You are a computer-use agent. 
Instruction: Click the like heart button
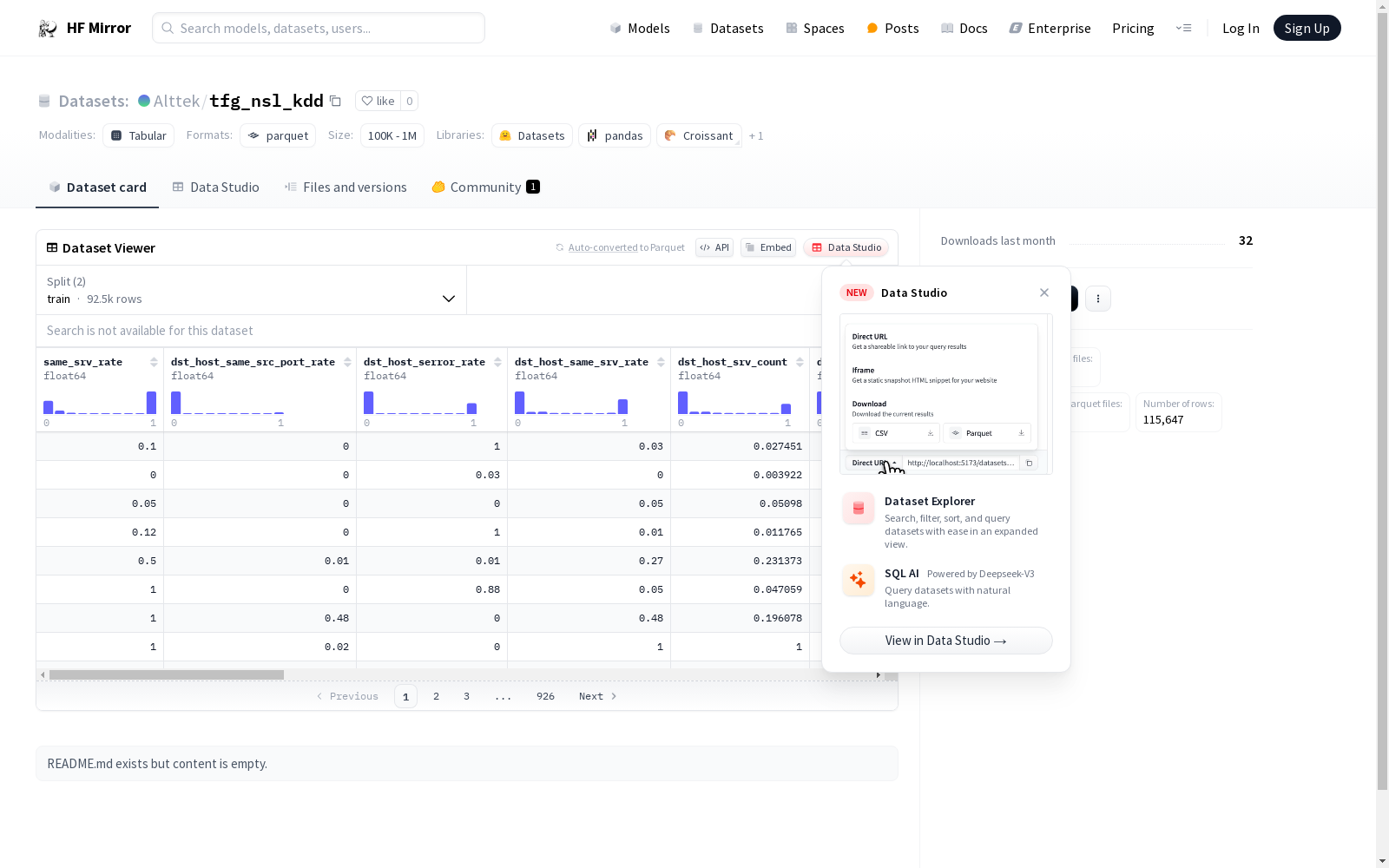click(378, 101)
